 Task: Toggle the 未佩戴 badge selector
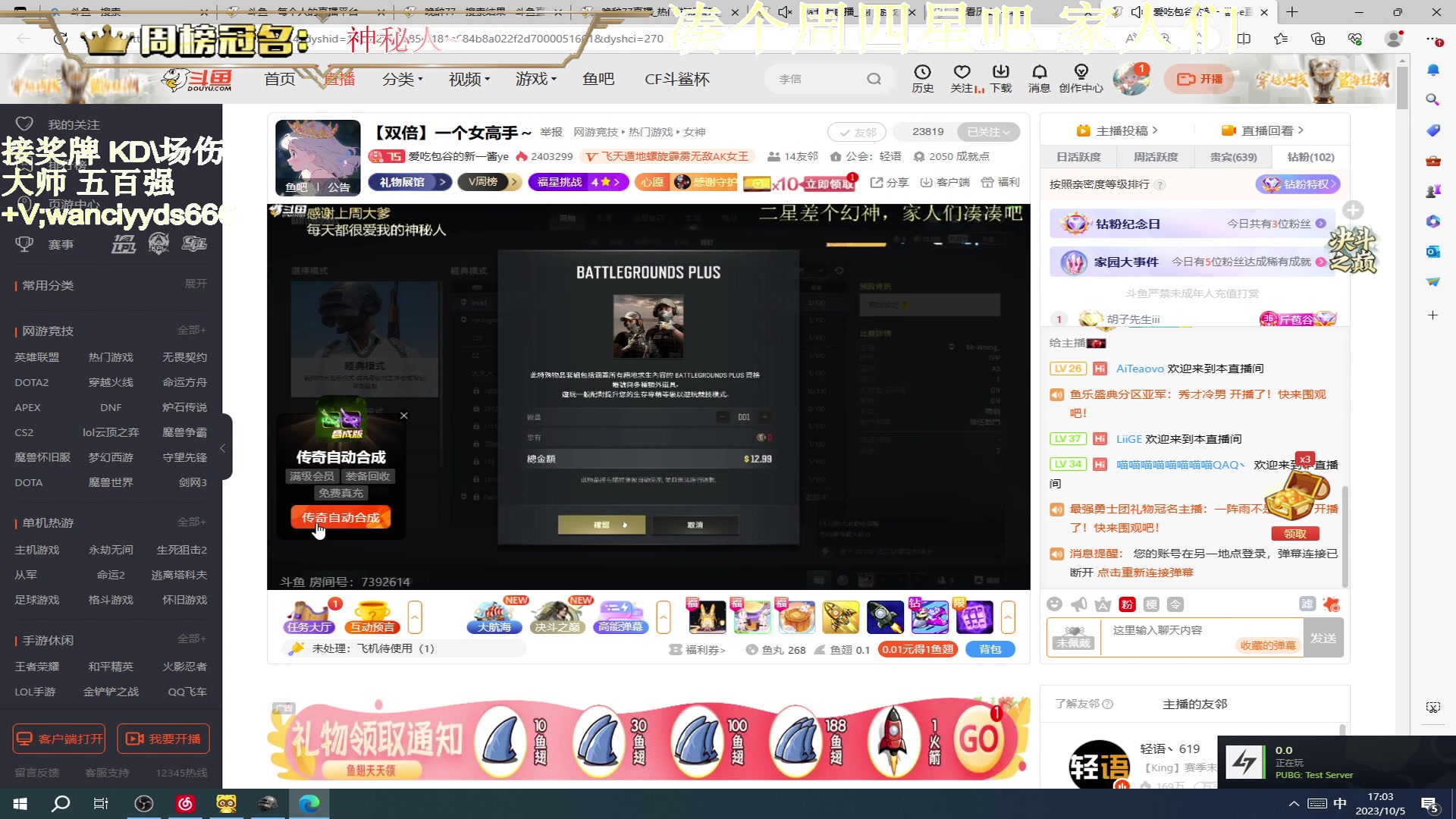1073,638
